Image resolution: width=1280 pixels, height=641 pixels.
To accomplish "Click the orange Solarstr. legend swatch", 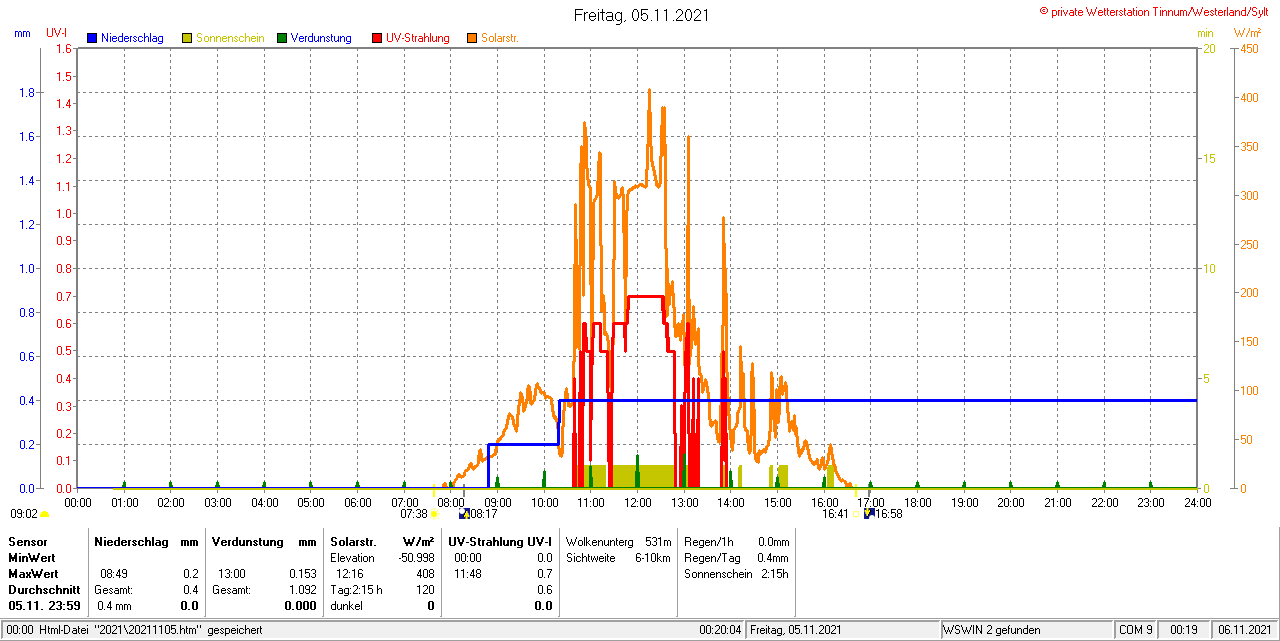I will click(x=472, y=38).
